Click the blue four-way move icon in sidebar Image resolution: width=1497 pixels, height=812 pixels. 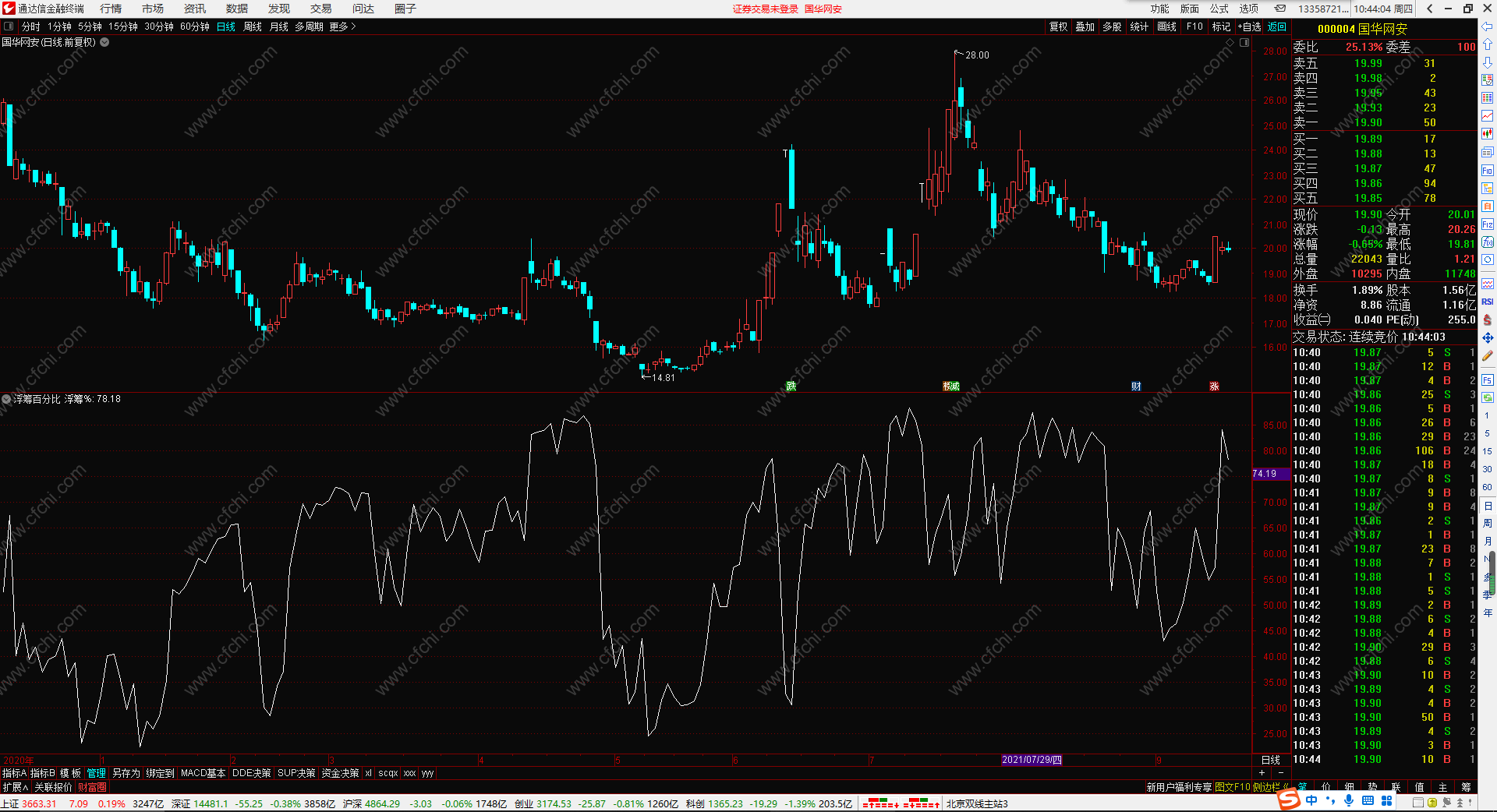1487,337
